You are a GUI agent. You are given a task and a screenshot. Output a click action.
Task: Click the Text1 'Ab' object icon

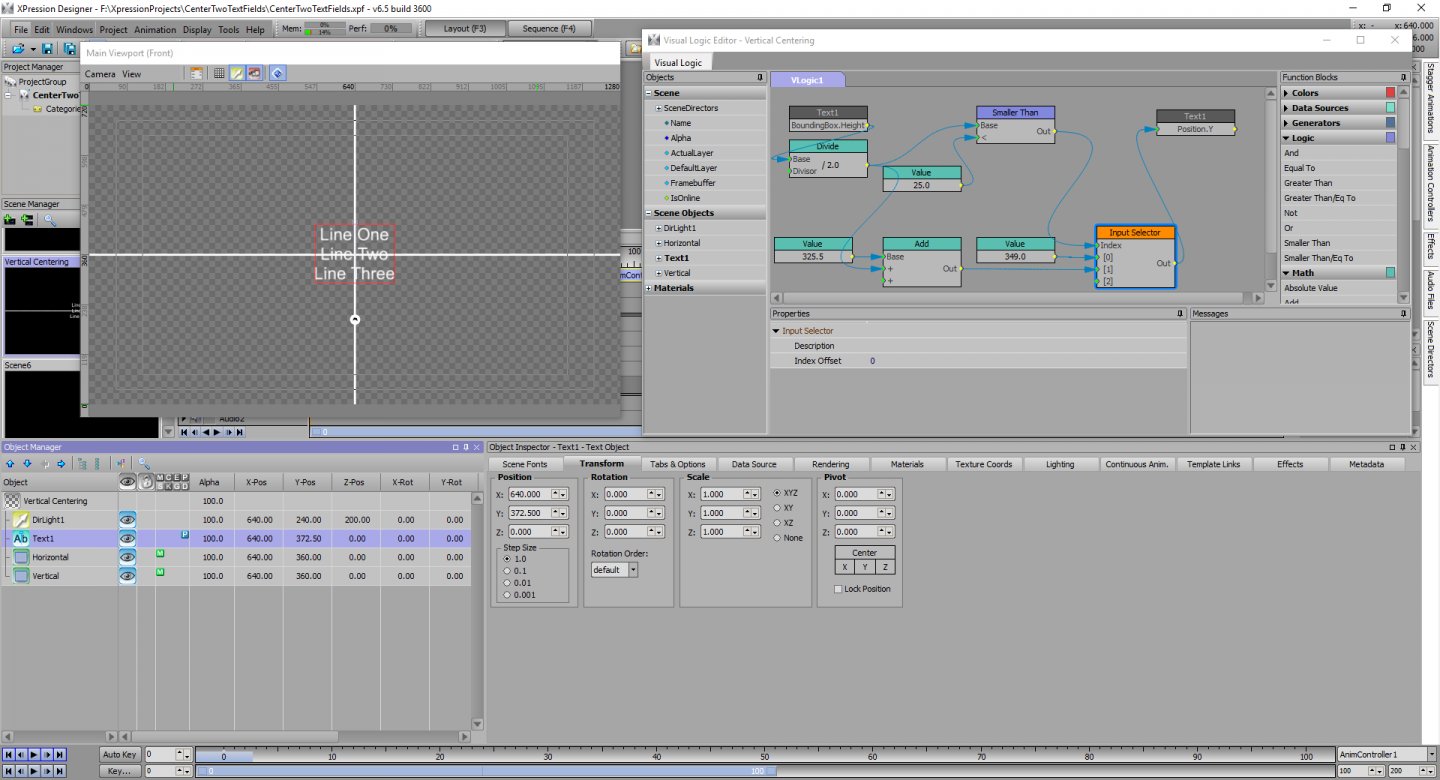21,538
